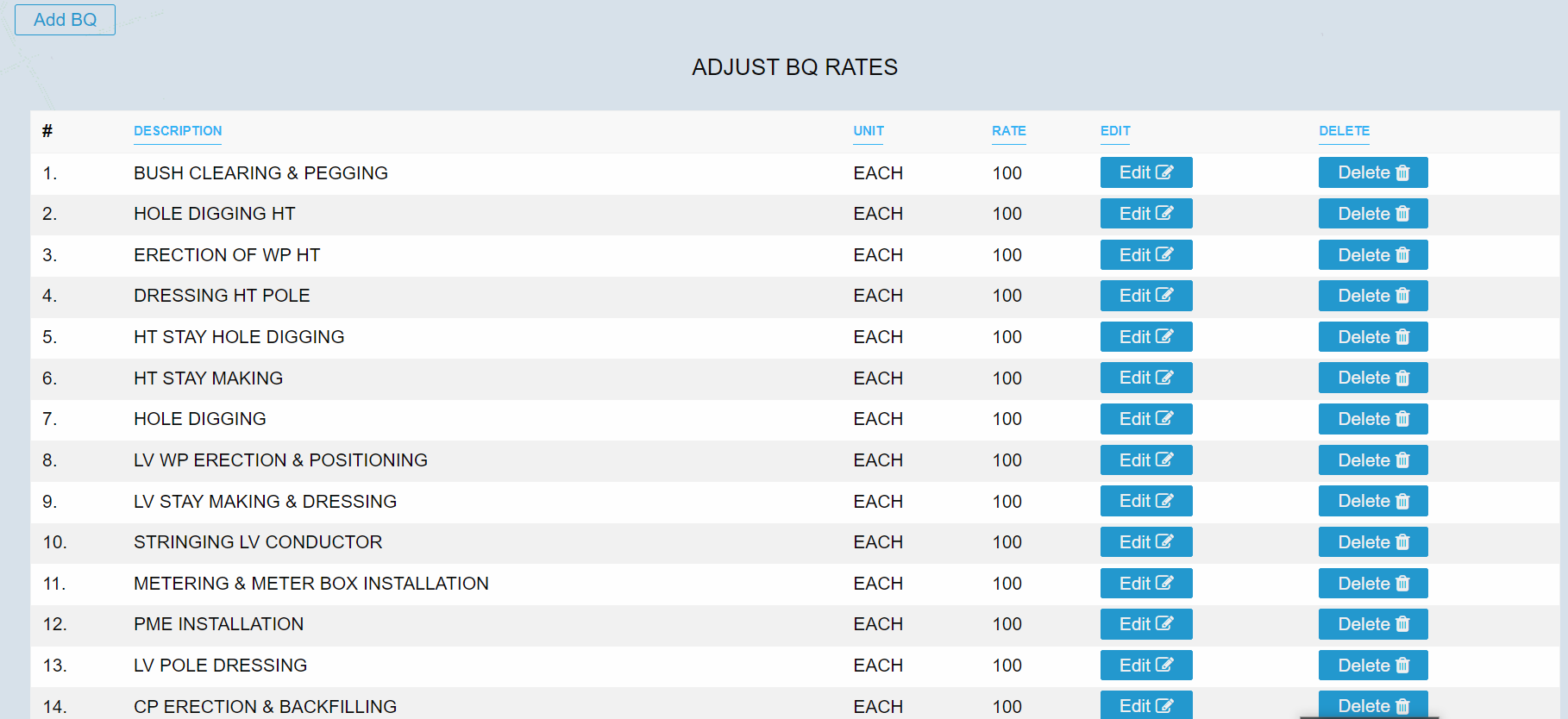Viewport: 1568px width, 719px height.
Task: Delete CP ERECTION & BACKFILLING row
Action: (1373, 705)
